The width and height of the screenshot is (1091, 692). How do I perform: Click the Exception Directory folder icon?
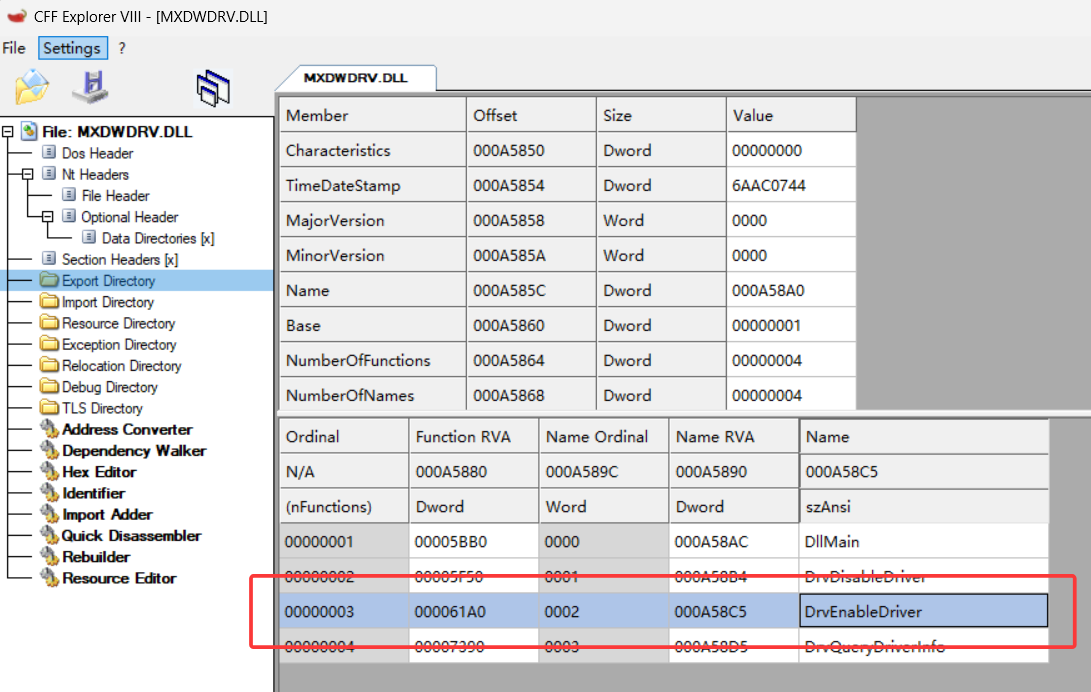[x=49, y=344]
